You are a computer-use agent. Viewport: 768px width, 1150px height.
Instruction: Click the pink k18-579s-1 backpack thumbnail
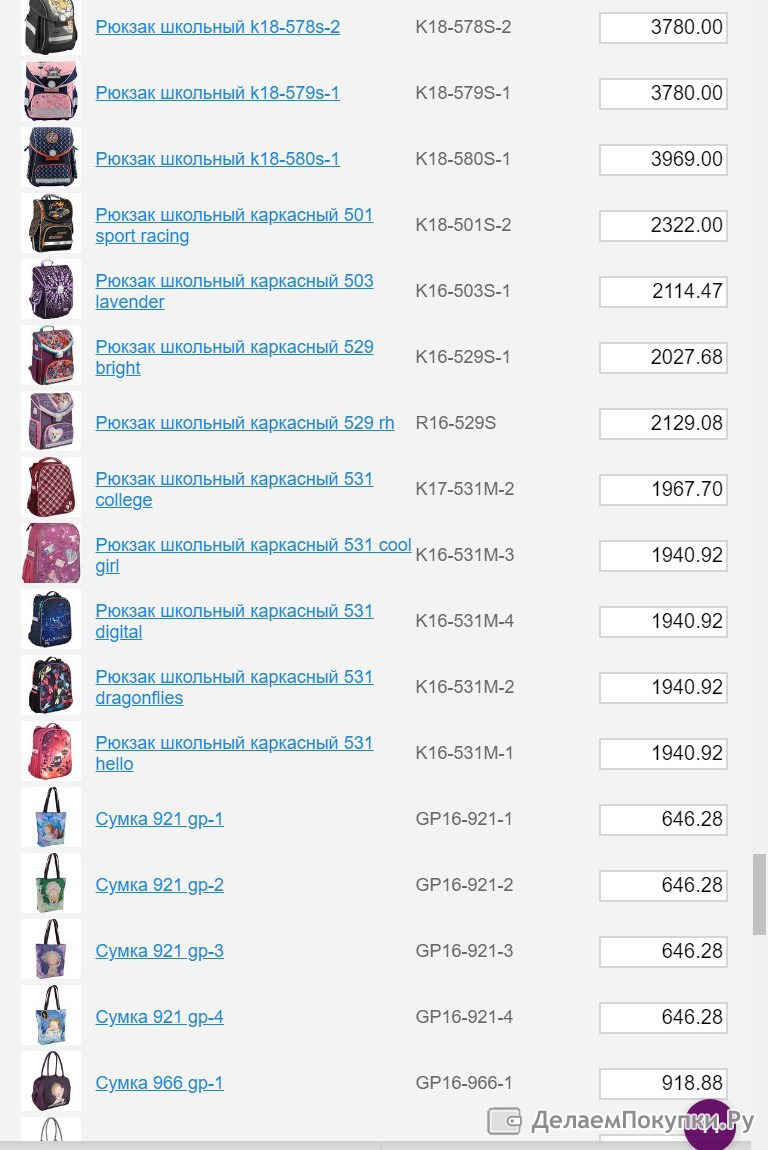[51, 92]
